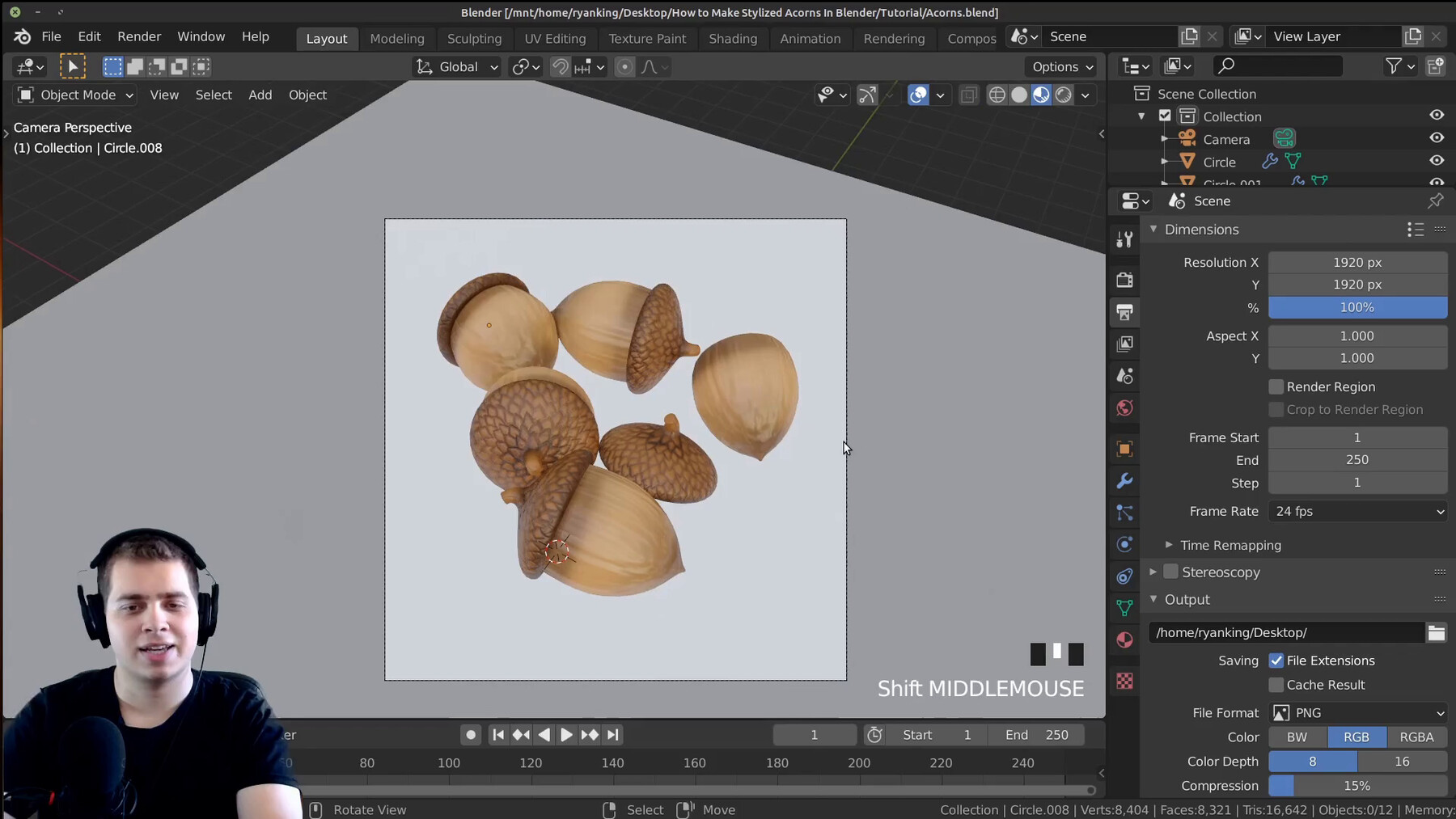Open the Output properties tab icon
This screenshot has width=1456, height=819.
[1124, 312]
